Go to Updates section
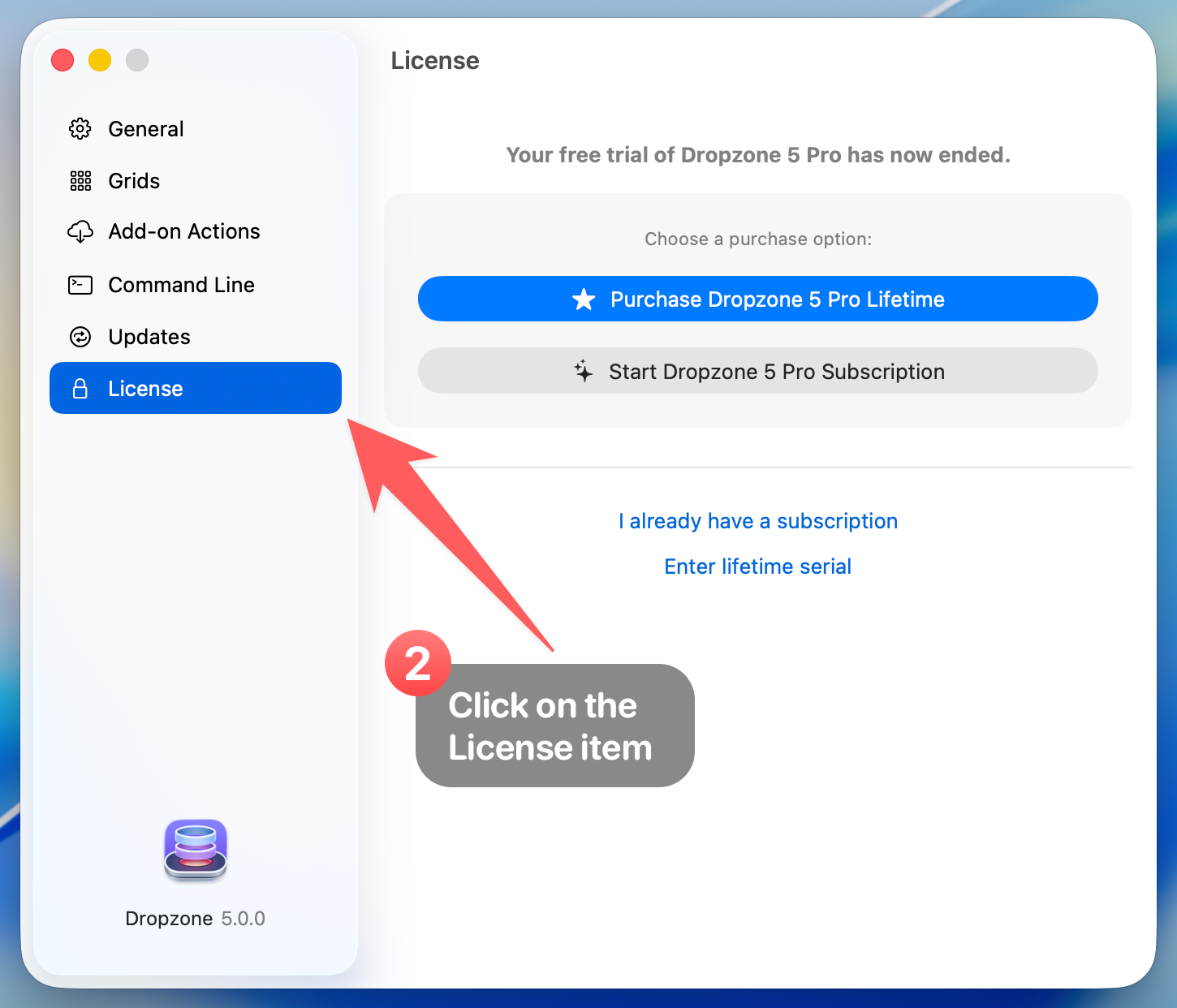This screenshot has height=1008, width=1177. 196,337
